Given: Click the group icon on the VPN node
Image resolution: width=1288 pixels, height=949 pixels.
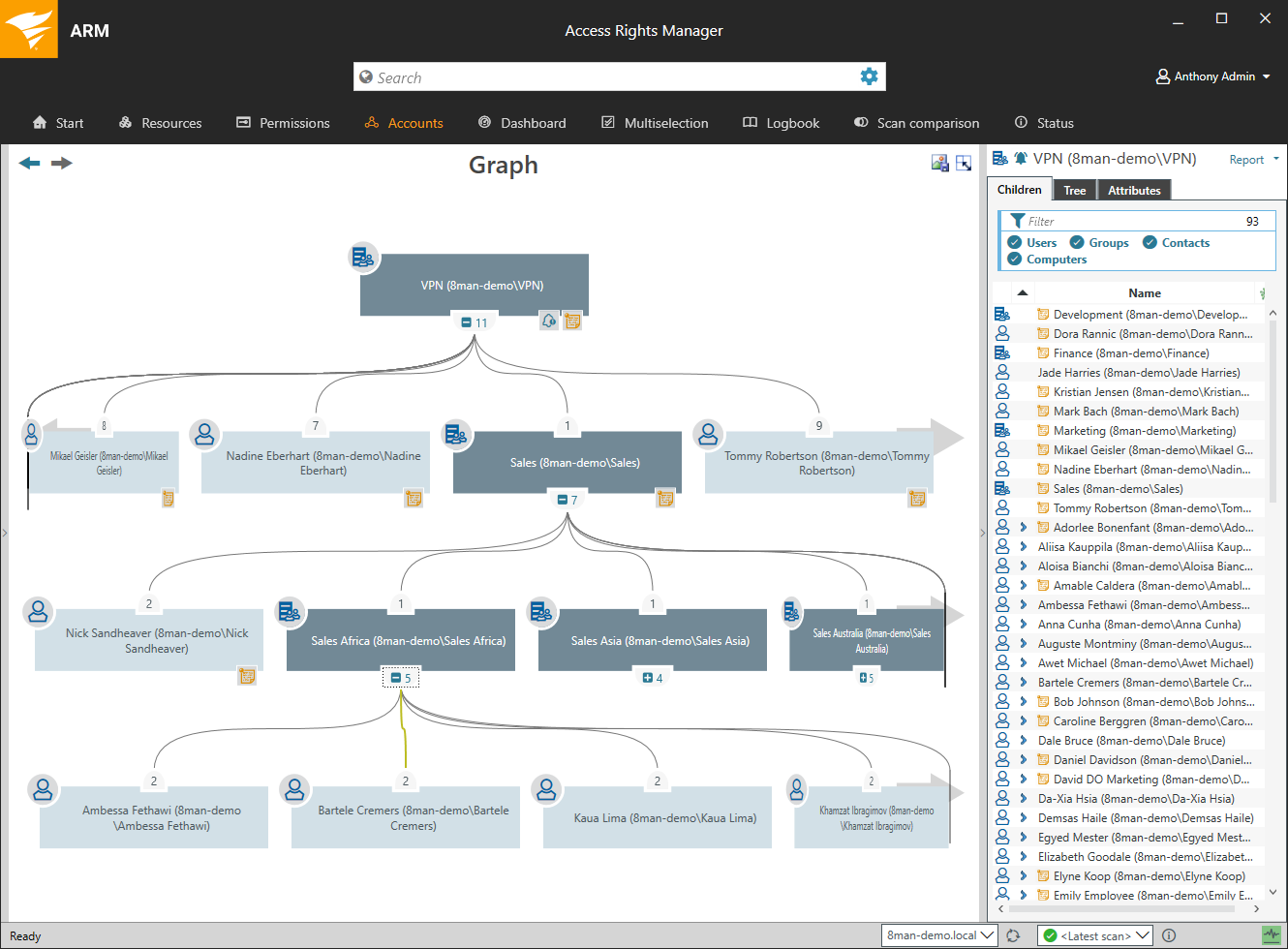Looking at the screenshot, I should click(363, 258).
